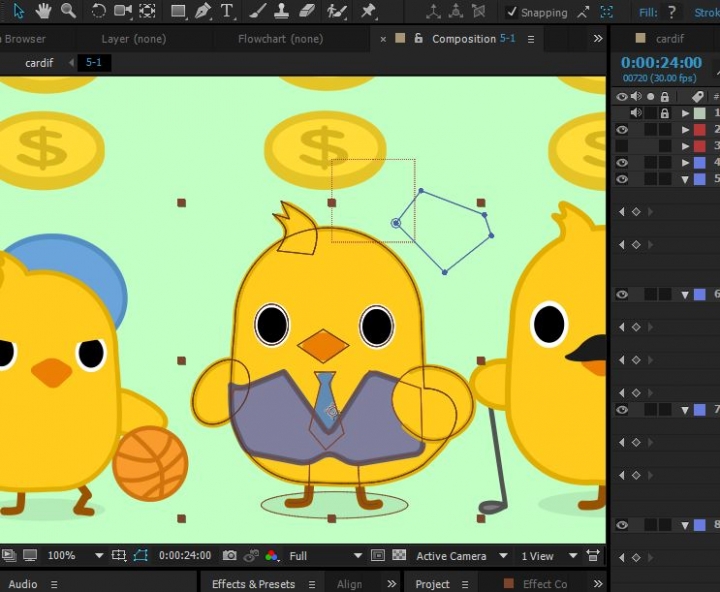Select the Clone Stamp tool
The image size is (720, 592).
coord(281,11)
